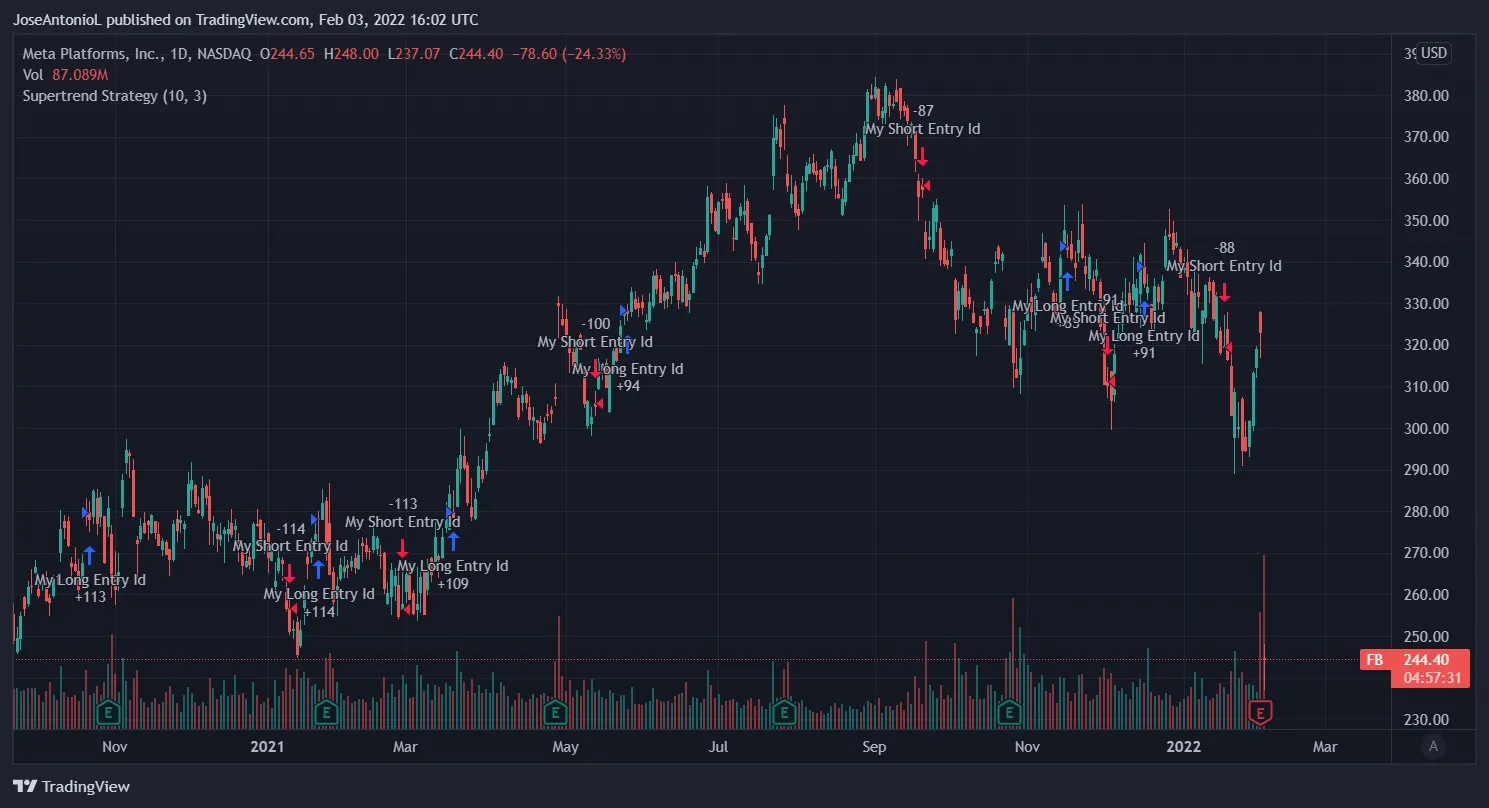1489x808 pixels.
Task: Click the 230.00 price axis label
Action: pos(1426,720)
